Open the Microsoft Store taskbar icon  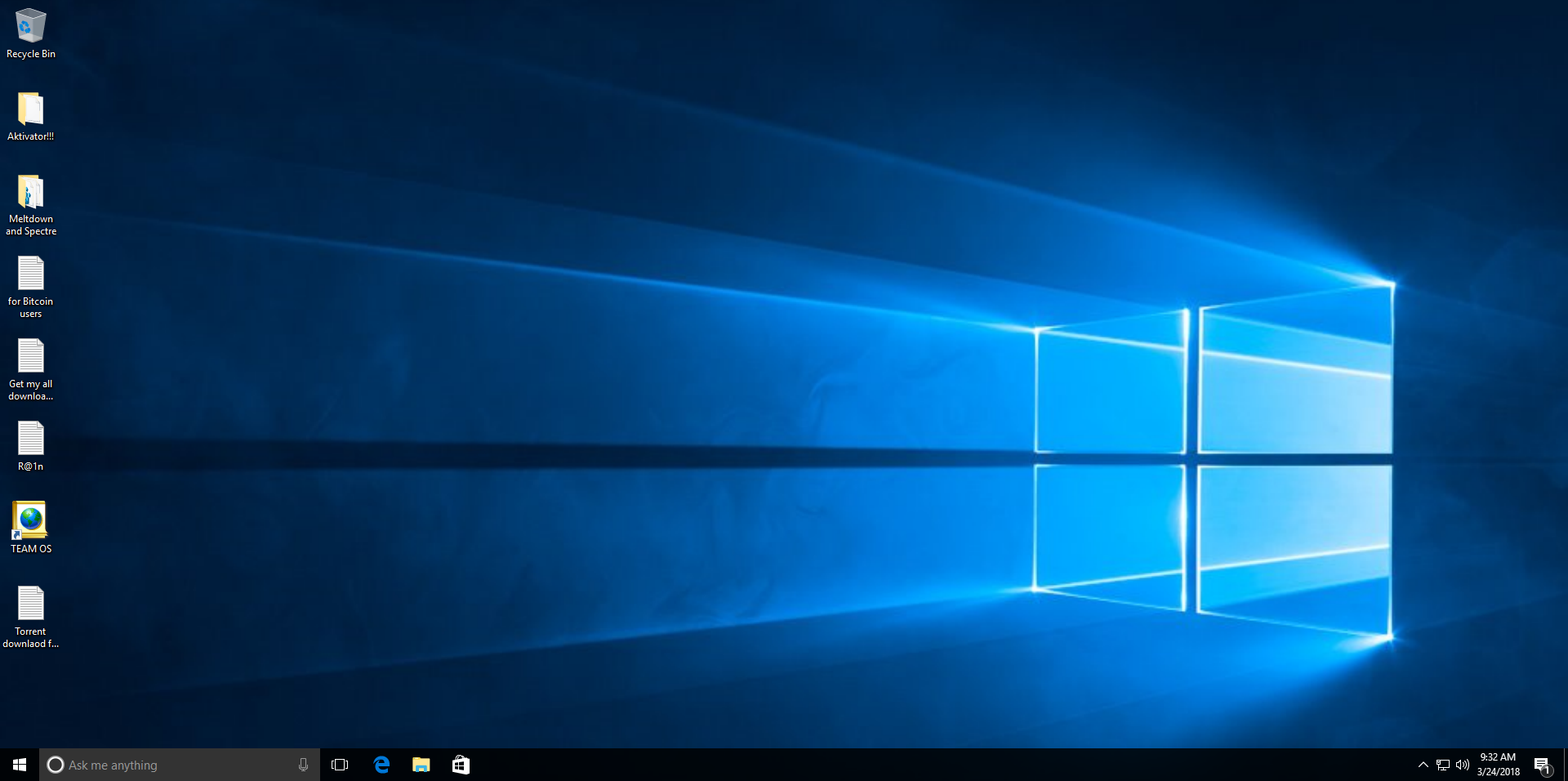(461, 765)
